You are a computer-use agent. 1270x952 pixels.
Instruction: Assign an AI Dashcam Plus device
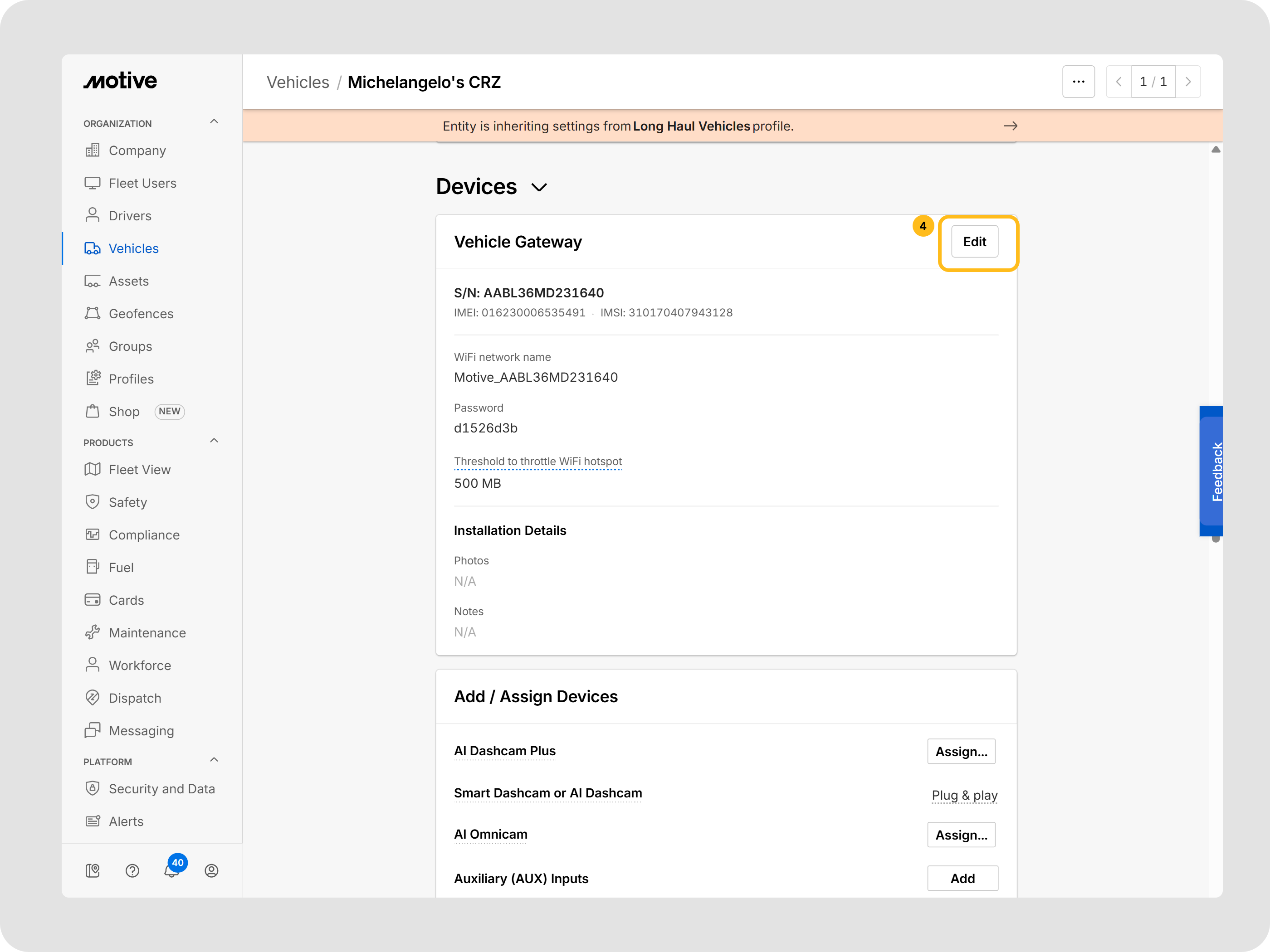(x=961, y=751)
